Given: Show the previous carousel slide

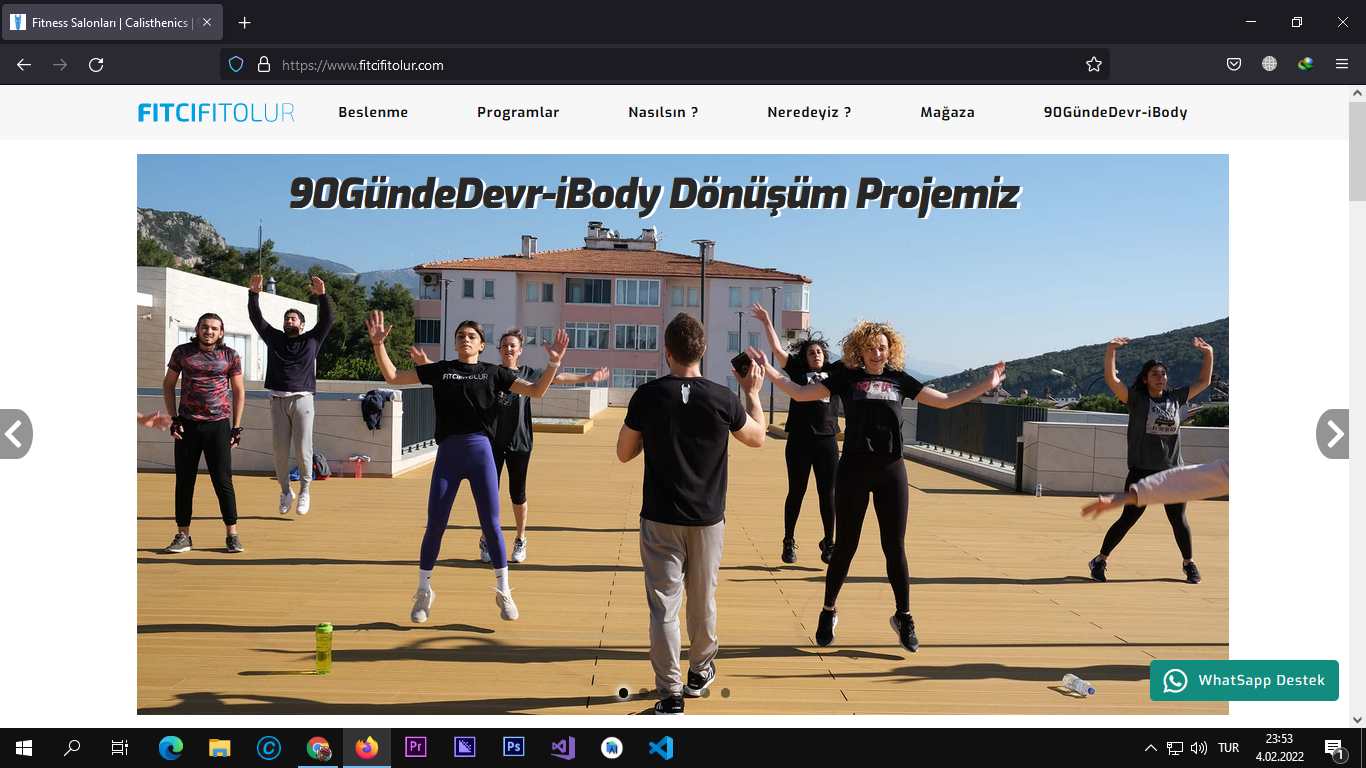Looking at the screenshot, I should pyautogui.click(x=15, y=434).
